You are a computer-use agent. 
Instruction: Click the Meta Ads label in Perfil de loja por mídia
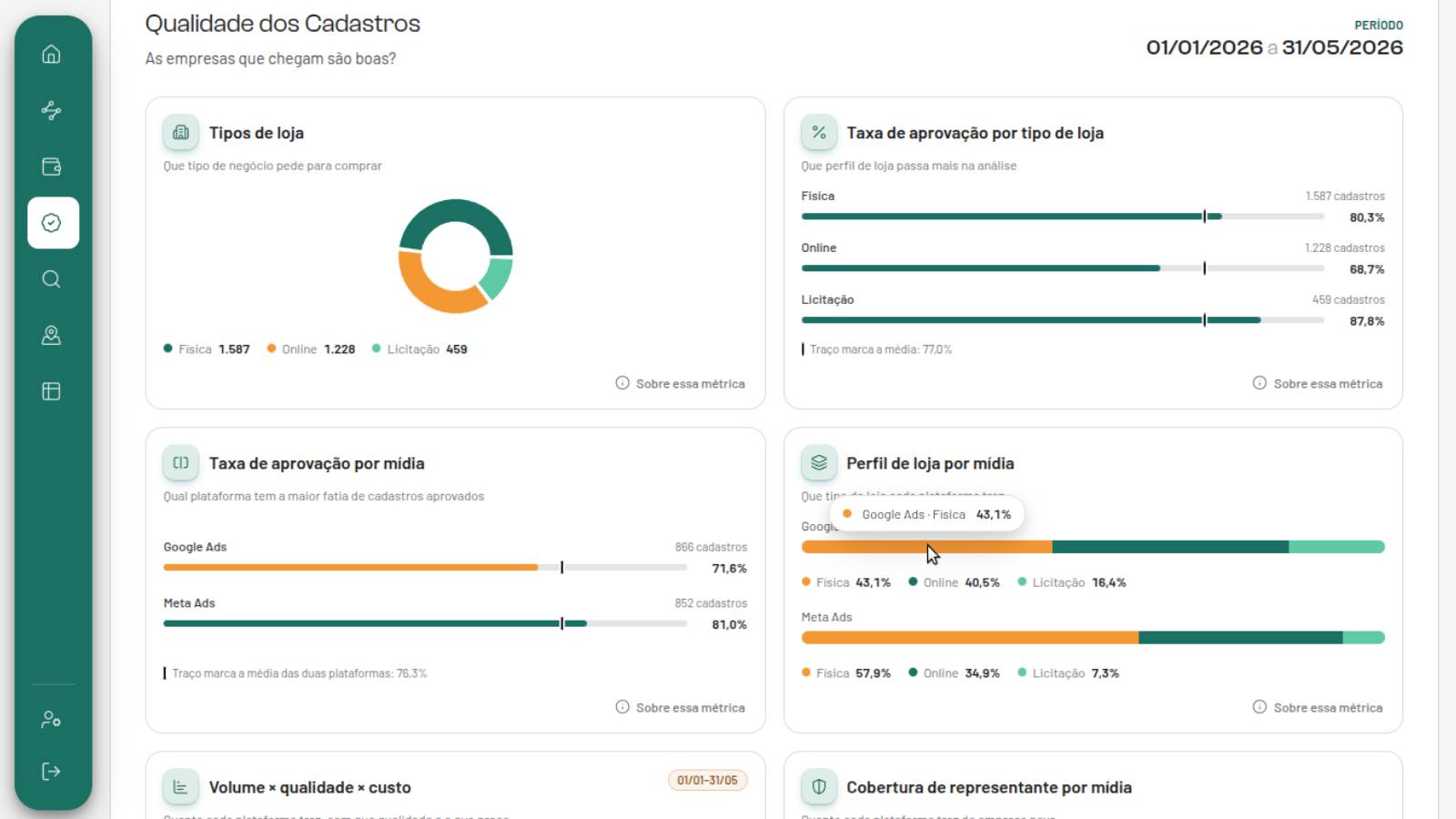[x=827, y=618]
